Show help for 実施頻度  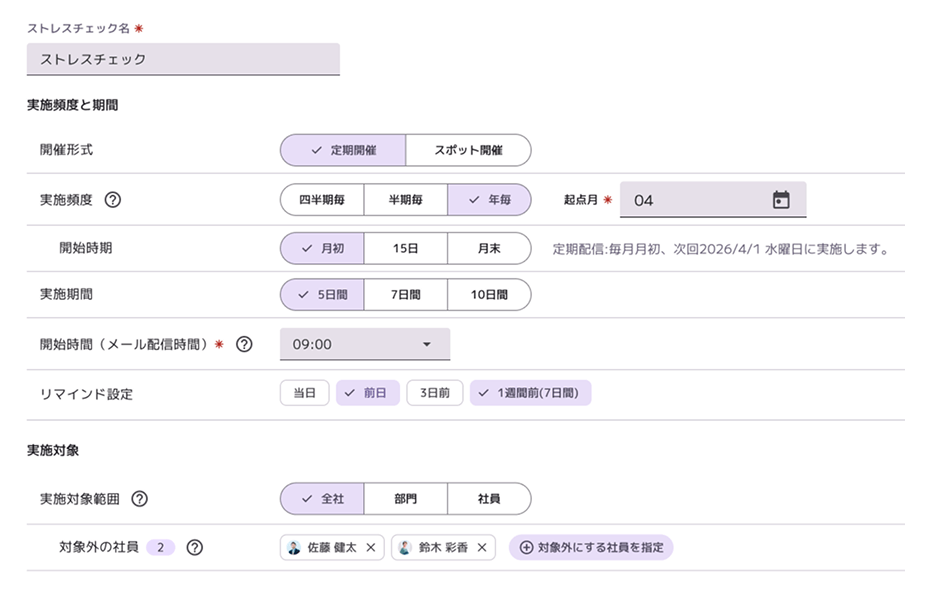[113, 200]
